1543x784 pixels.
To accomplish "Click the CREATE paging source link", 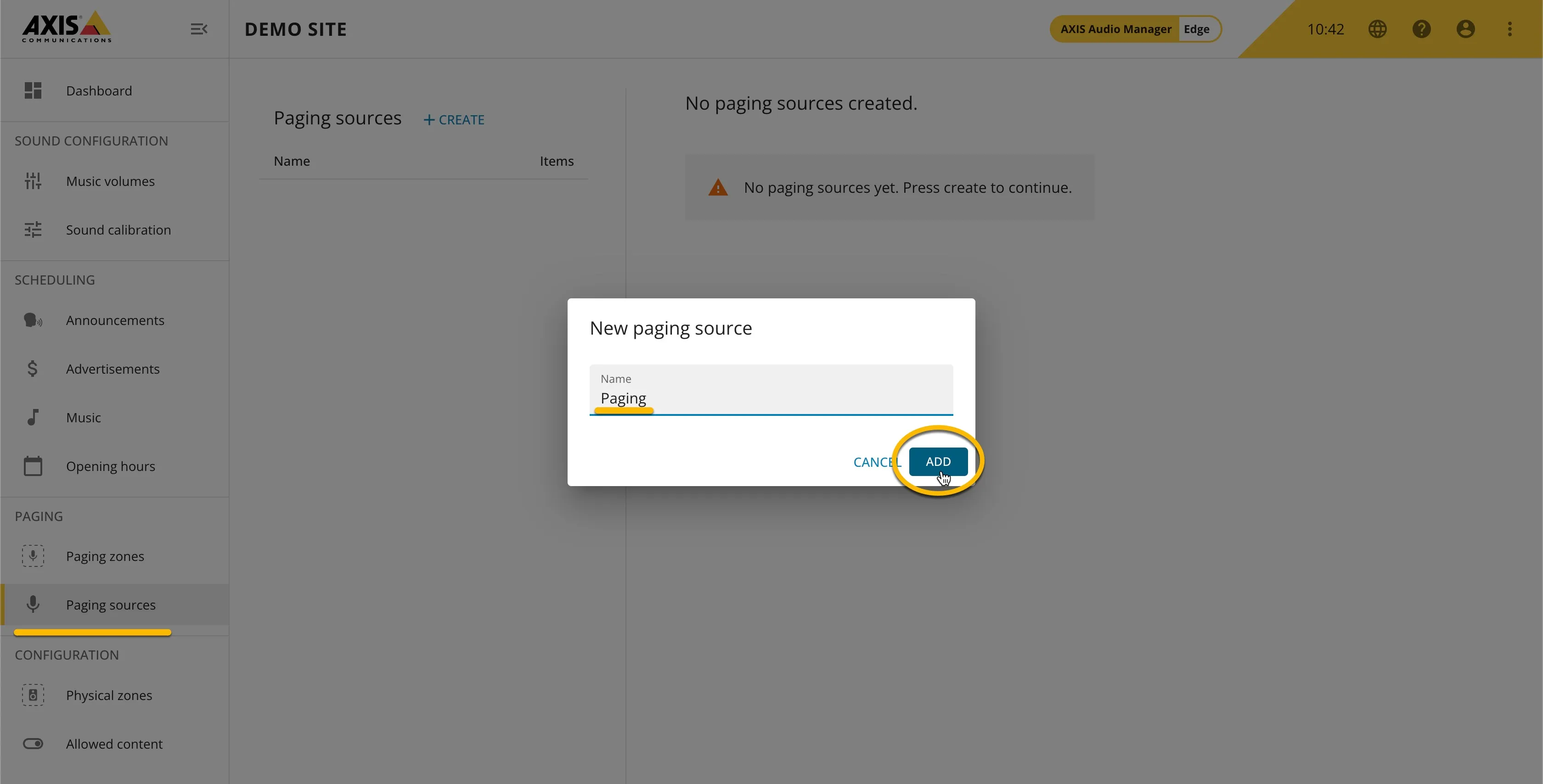I will coord(454,120).
